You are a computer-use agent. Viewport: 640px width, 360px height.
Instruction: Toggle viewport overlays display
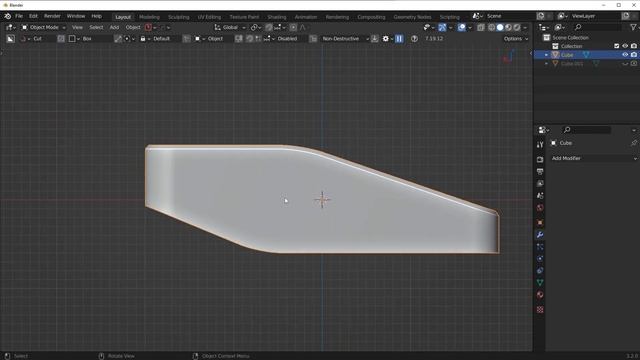[x=462, y=27]
